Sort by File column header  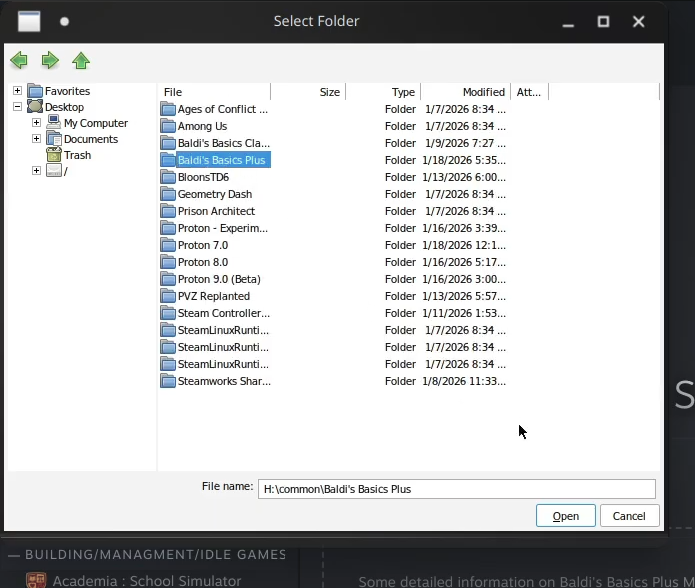click(215, 92)
